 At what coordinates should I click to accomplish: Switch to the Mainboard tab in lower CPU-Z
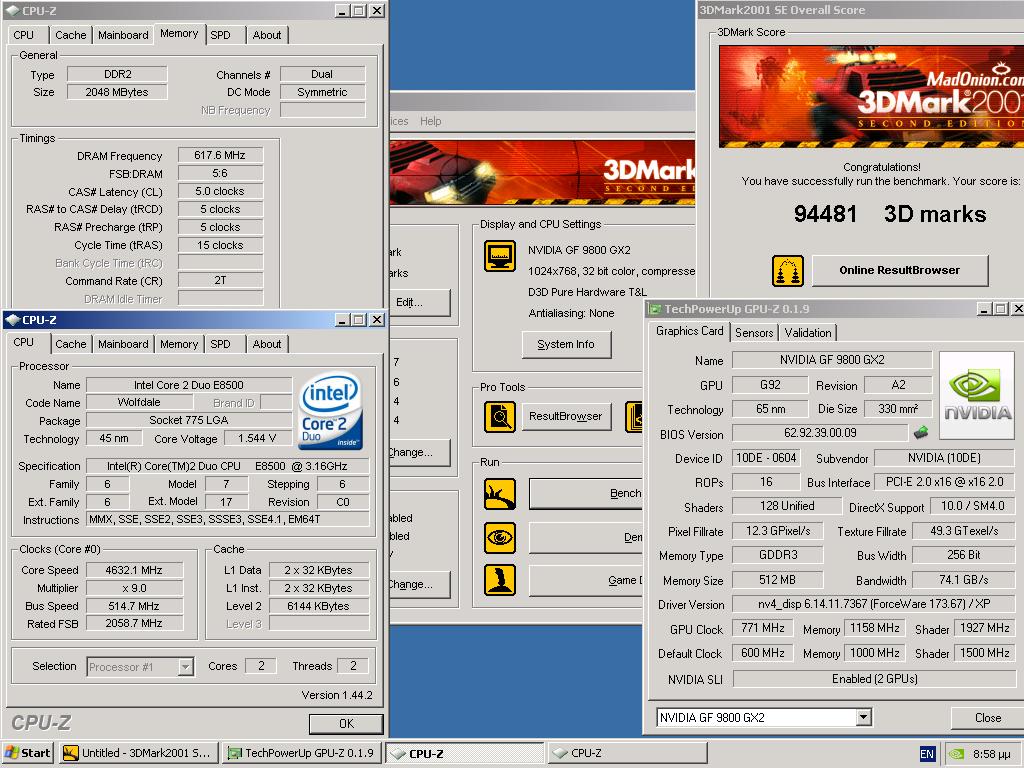(x=123, y=344)
